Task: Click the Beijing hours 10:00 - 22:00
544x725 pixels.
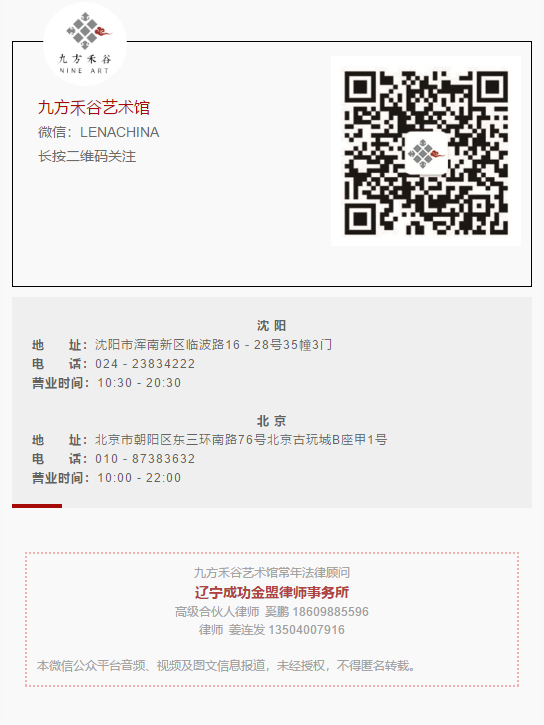Action: (139, 478)
